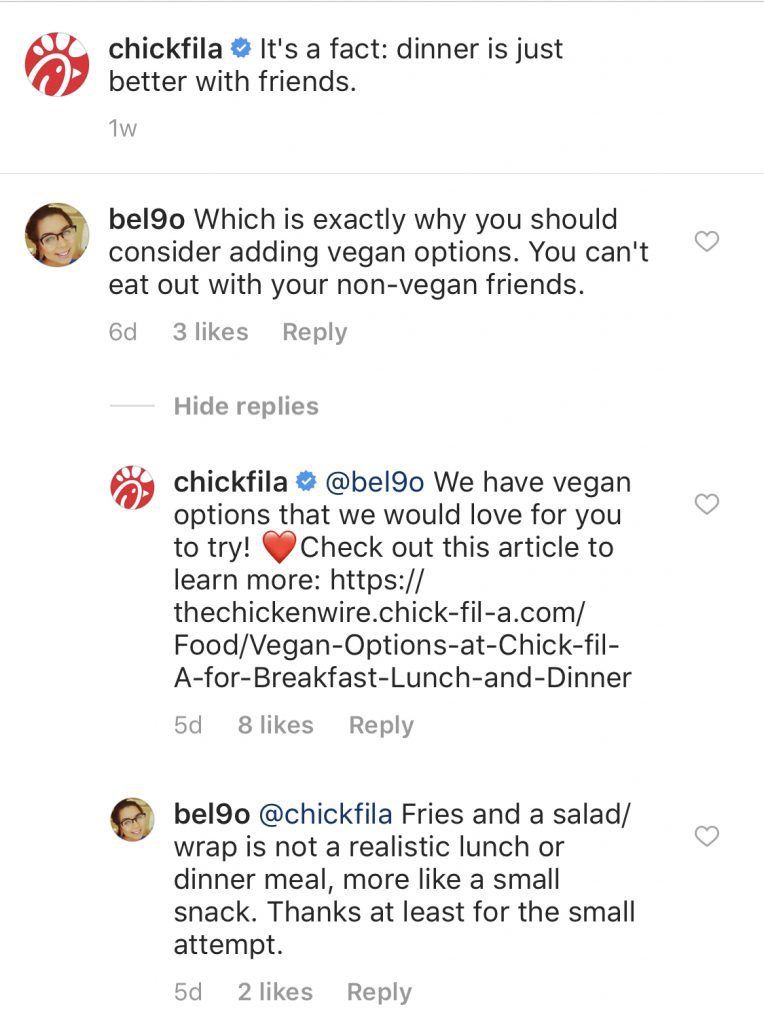The height and width of the screenshot is (1024, 764).
Task: Reply to bel9o's fries and salad comment
Action: (x=379, y=992)
